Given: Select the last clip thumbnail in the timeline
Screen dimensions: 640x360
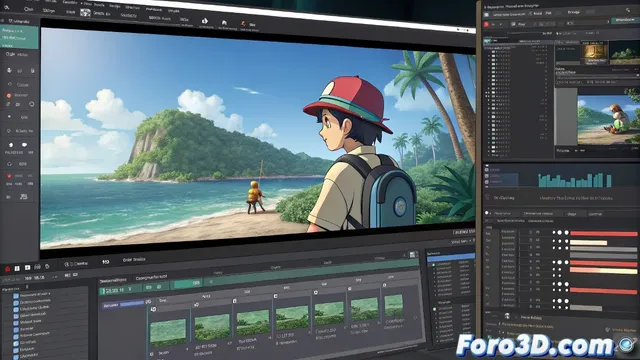Looking at the screenshot, I should [x=394, y=306].
